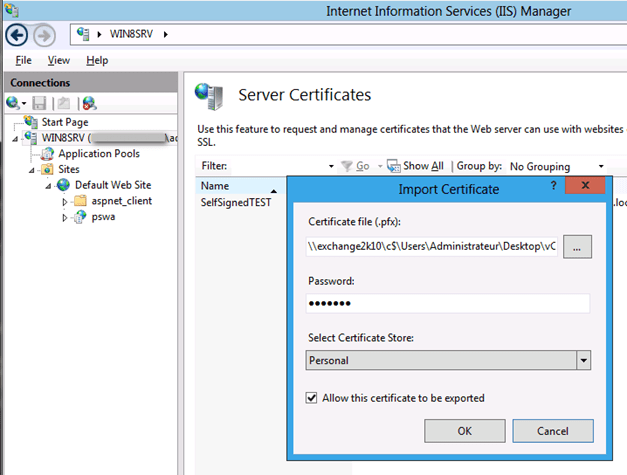This screenshot has height=475, width=627.
Task: Click the Show All filter icon
Action: 393,166
